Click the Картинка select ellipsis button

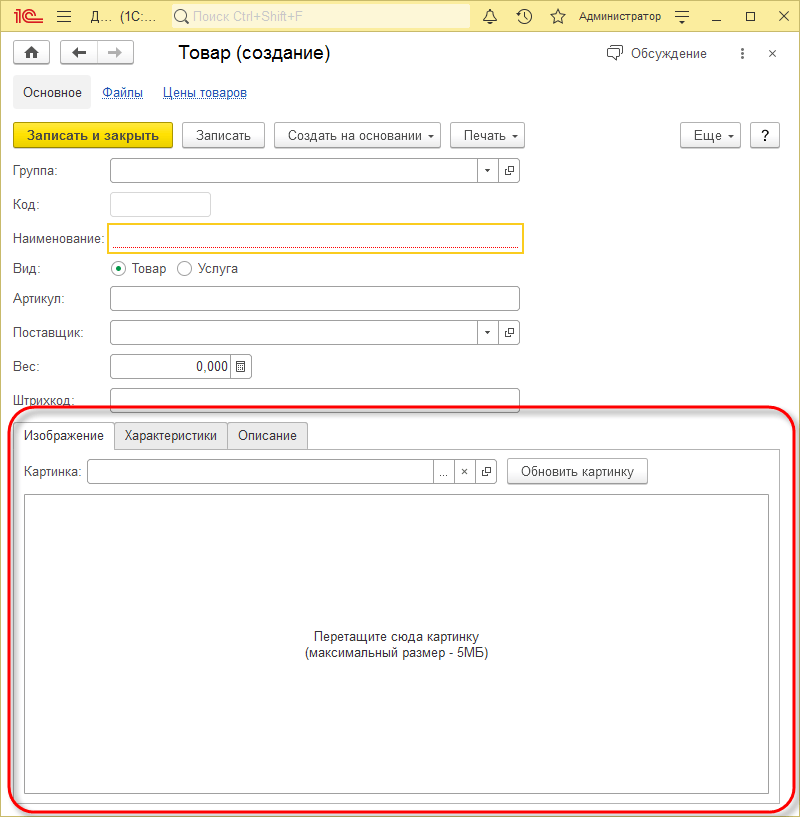click(444, 472)
